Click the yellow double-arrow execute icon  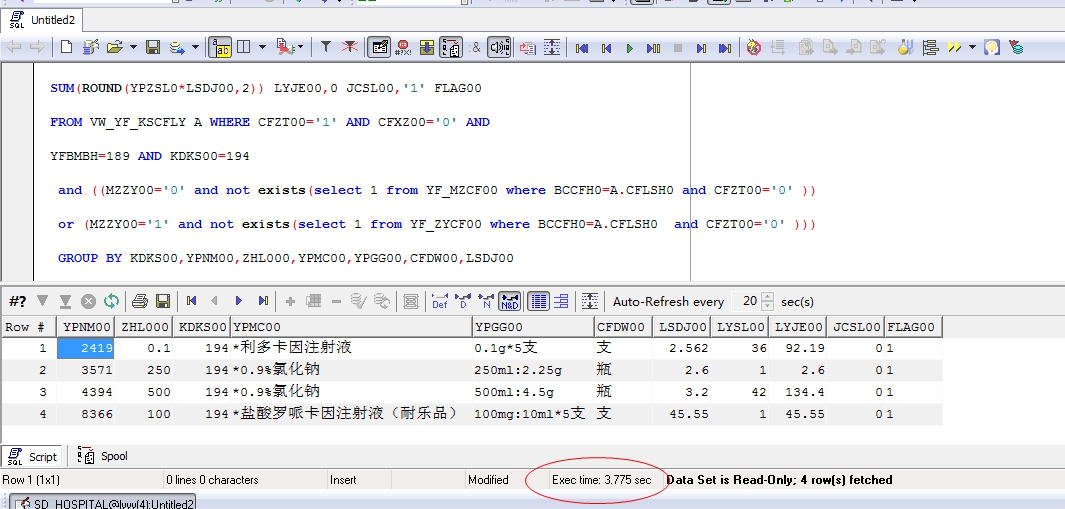955,48
